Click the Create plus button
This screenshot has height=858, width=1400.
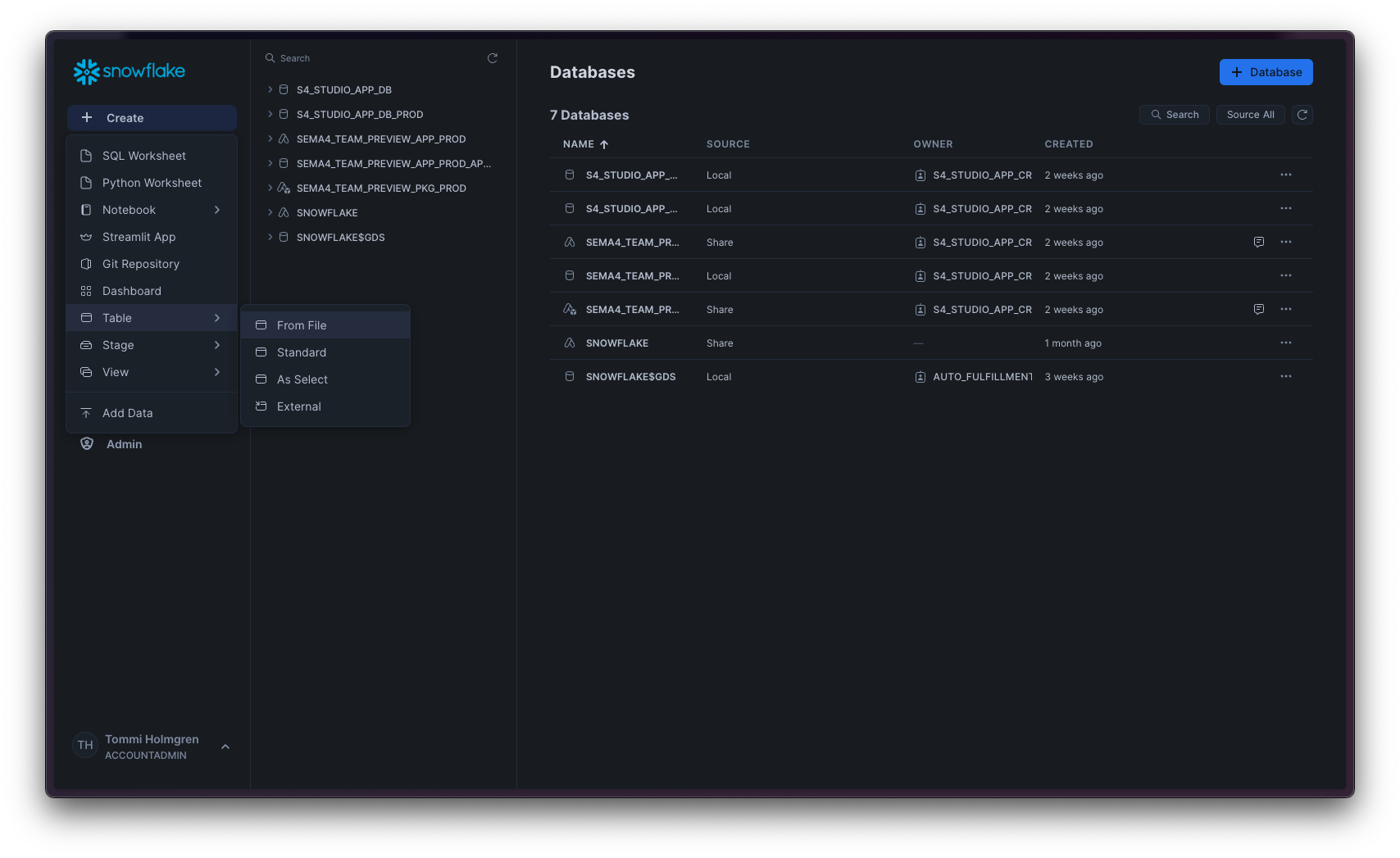152,118
